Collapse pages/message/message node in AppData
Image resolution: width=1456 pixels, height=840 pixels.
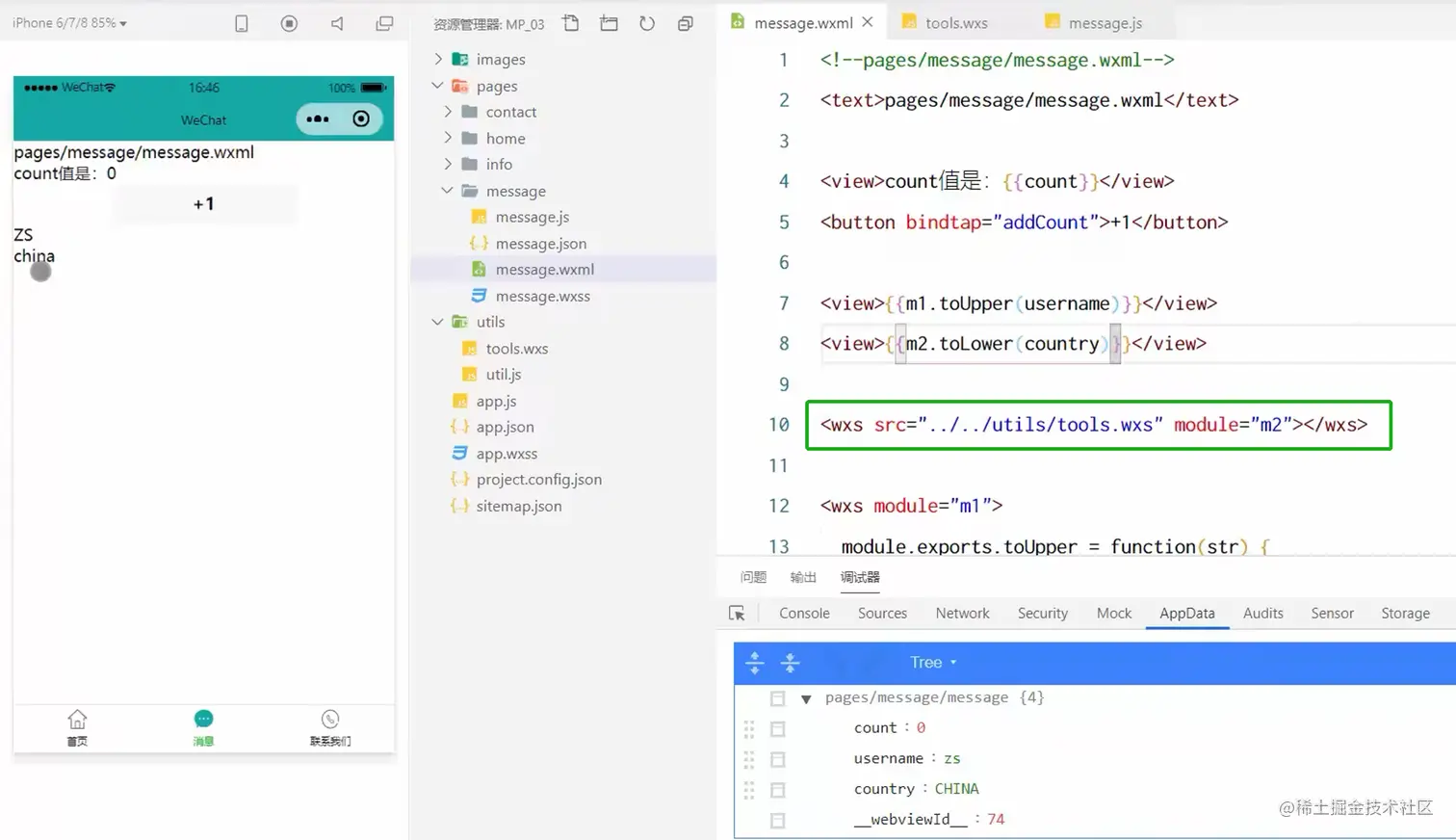(806, 698)
